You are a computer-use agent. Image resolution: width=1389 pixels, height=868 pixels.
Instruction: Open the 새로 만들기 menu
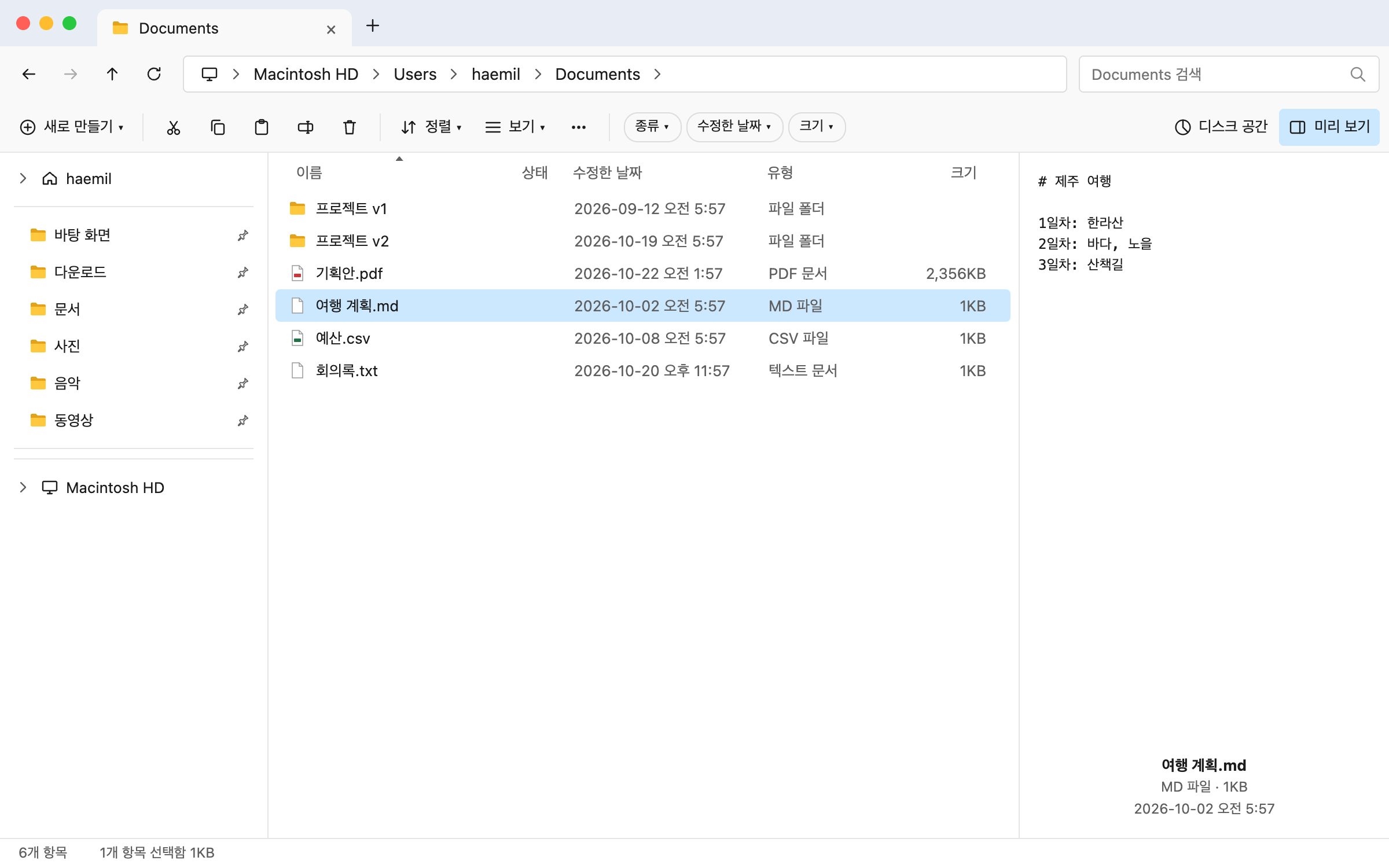pyautogui.click(x=72, y=127)
